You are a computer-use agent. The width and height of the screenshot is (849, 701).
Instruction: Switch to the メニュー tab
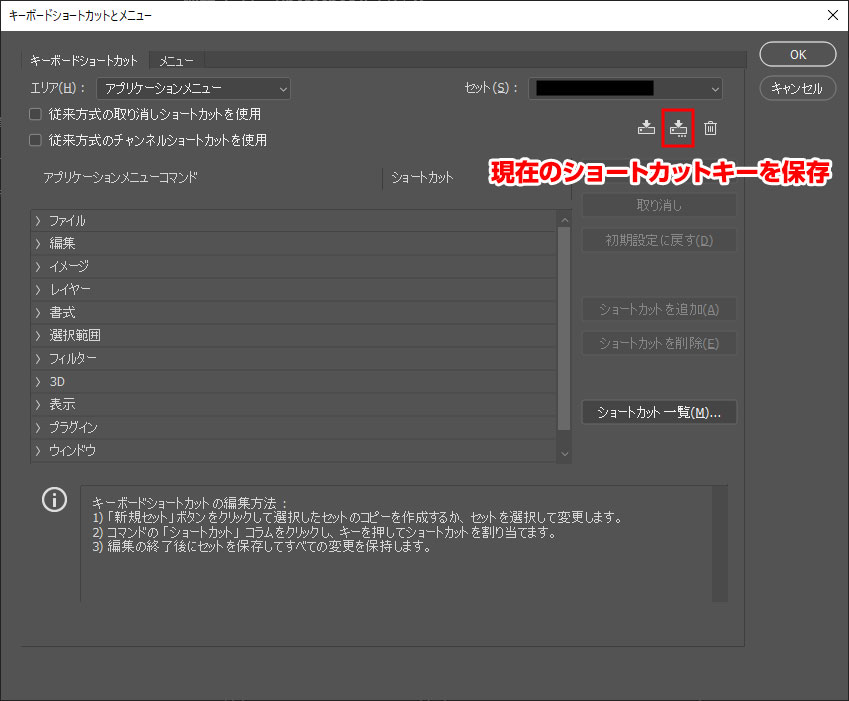tap(177, 61)
